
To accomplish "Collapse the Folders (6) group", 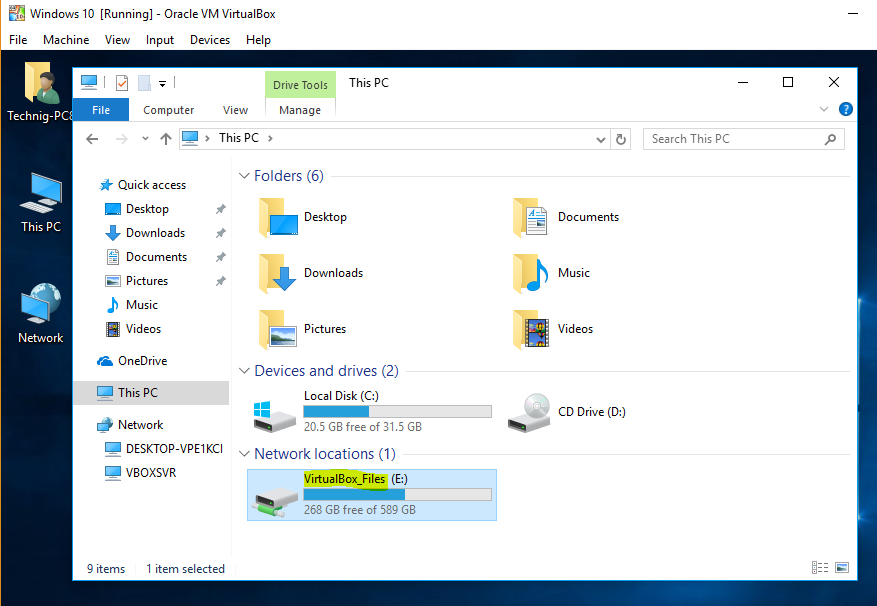I will tap(244, 176).
